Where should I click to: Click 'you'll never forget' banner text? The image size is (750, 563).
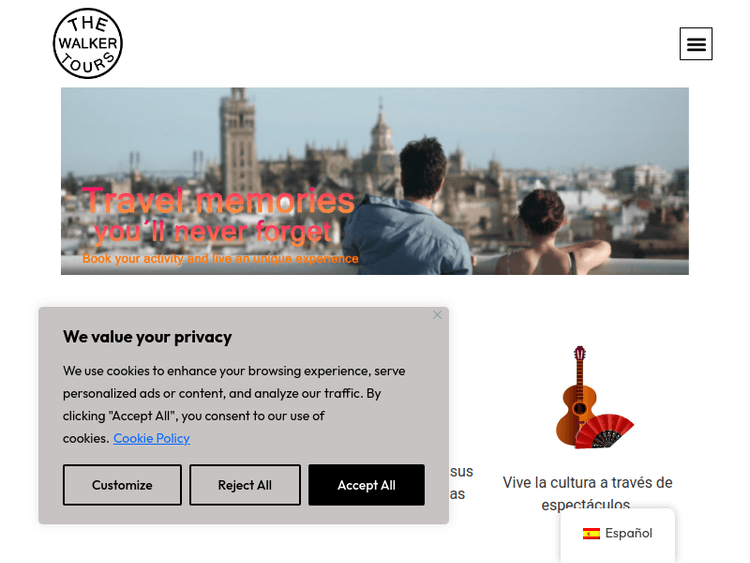pyautogui.click(x=213, y=232)
